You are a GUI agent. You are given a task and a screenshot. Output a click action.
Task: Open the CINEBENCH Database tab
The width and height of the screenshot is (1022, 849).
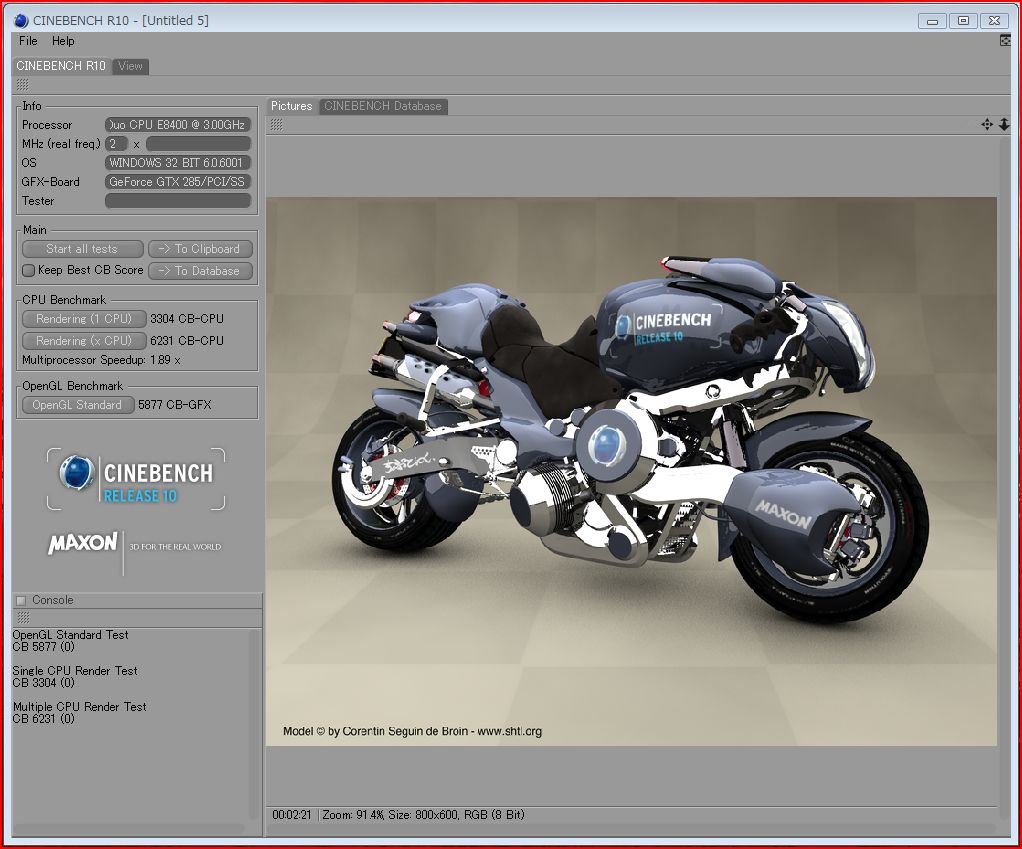click(383, 106)
